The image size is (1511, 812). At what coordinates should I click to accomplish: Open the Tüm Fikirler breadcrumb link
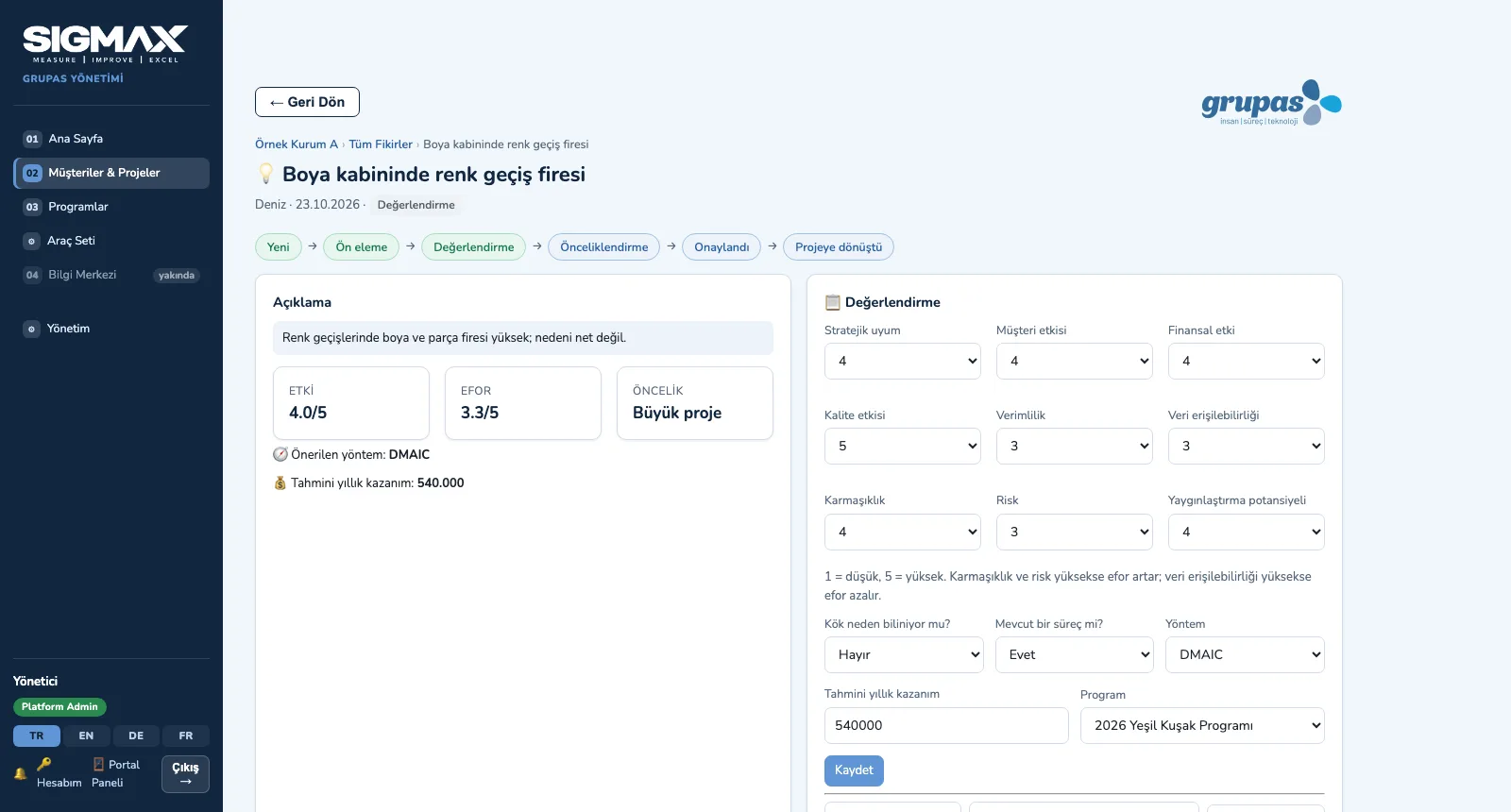pyautogui.click(x=381, y=144)
